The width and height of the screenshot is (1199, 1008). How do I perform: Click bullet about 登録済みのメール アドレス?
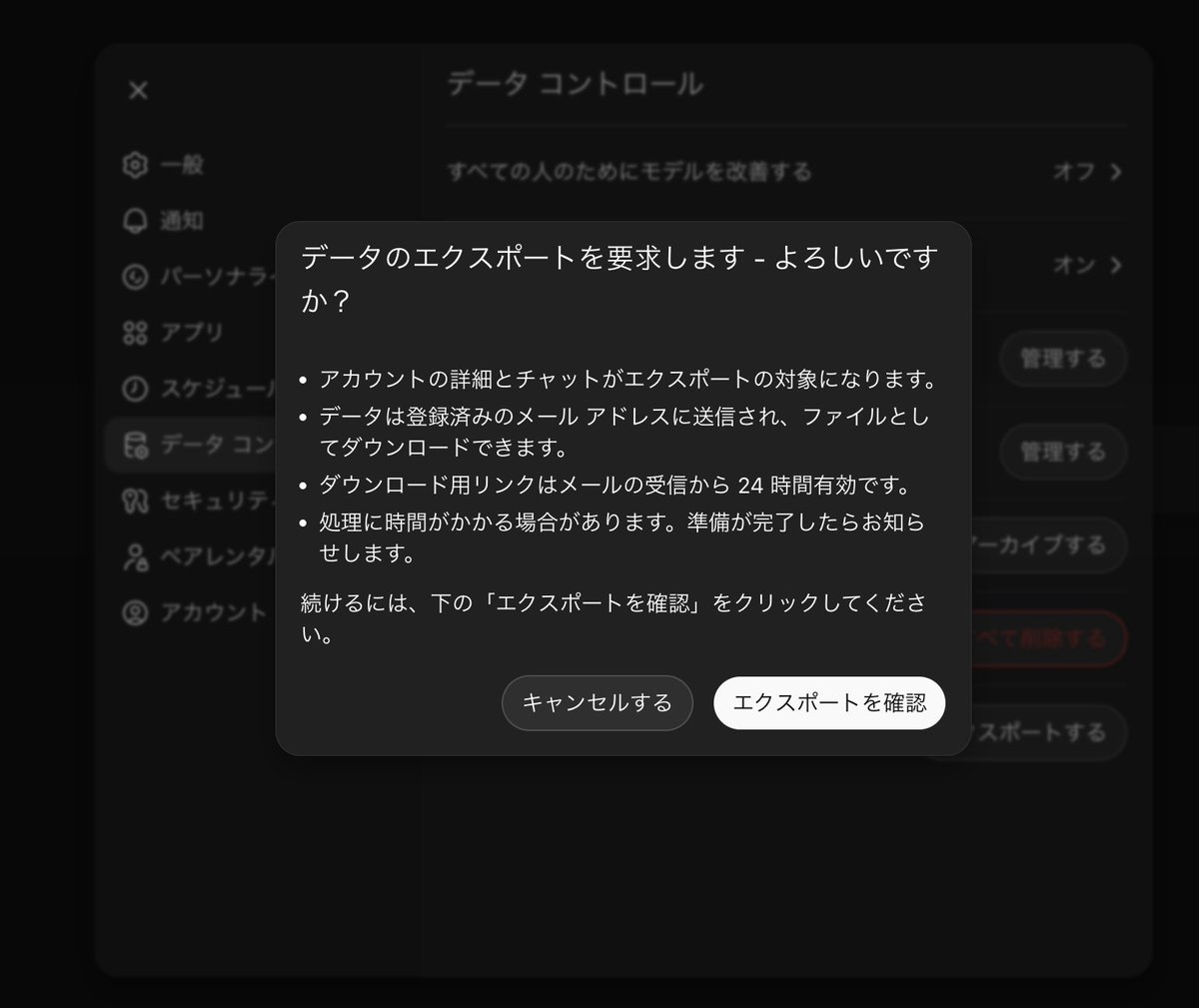tap(624, 432)
